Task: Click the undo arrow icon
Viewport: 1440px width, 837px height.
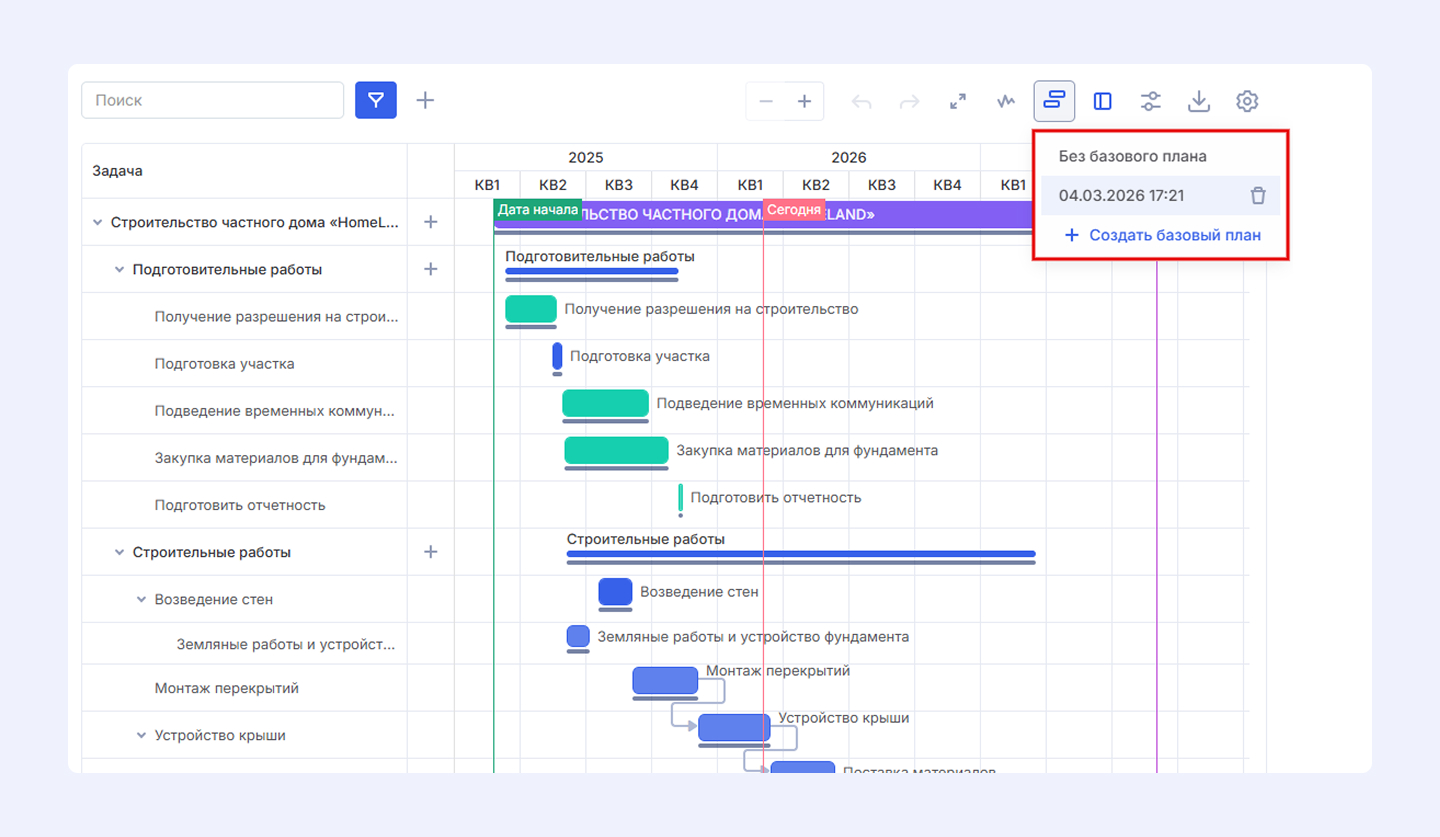Action: click(x=861, y=101)
